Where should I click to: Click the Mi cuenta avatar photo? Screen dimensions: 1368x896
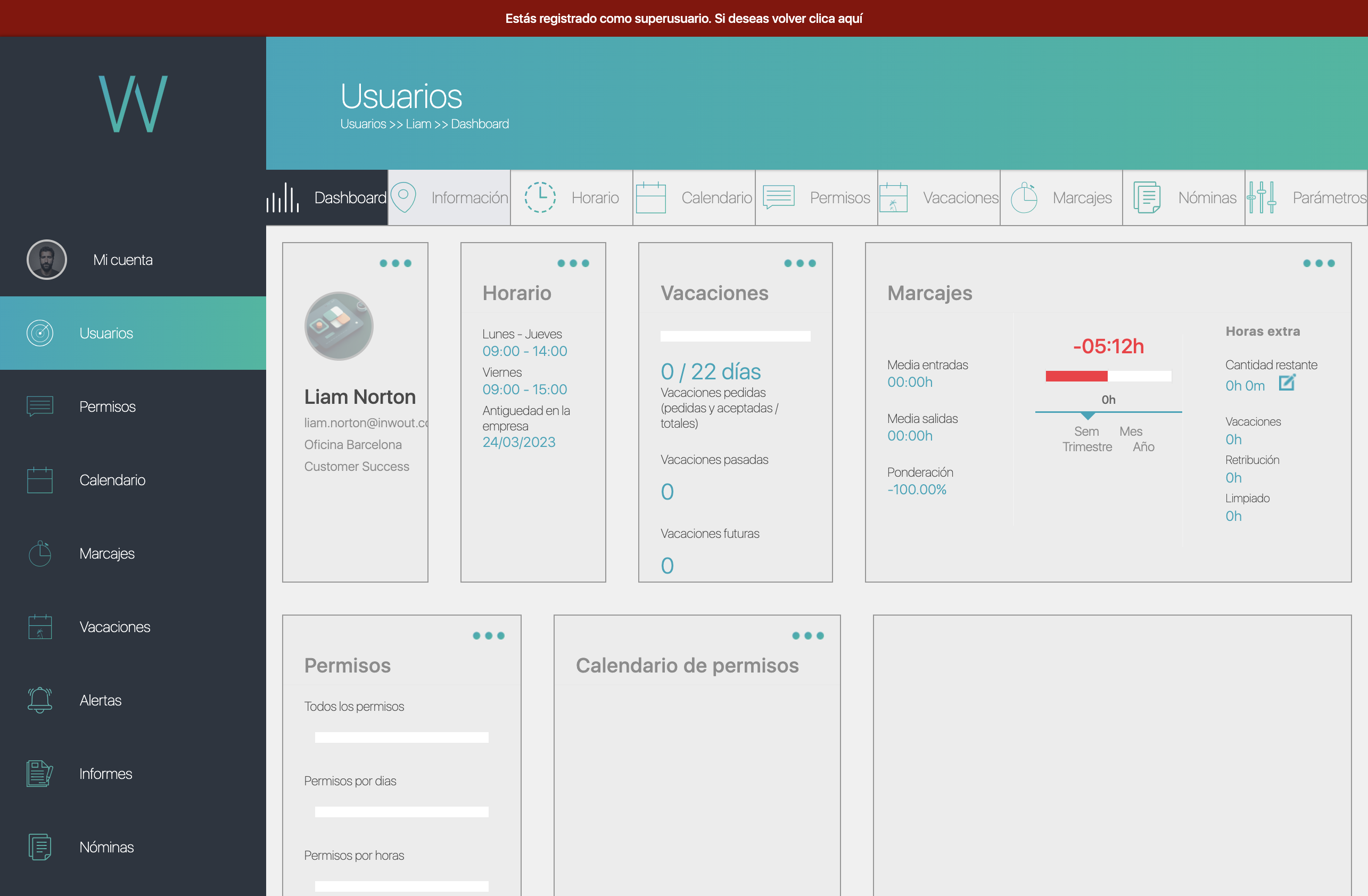coord(46,260)
